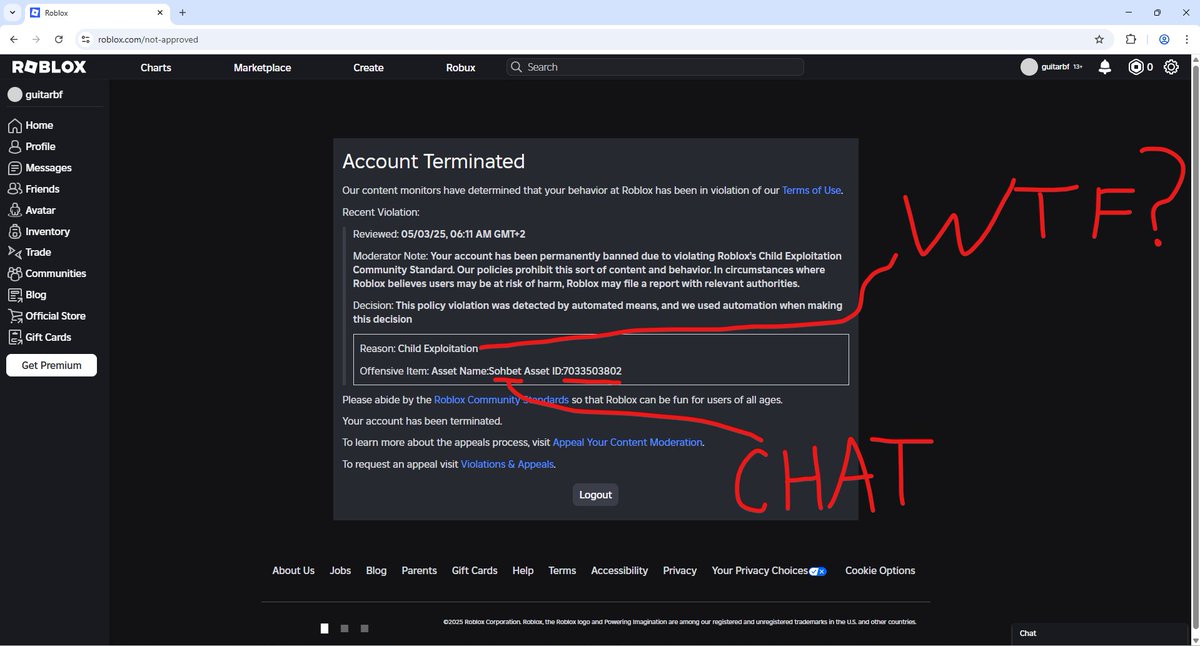Click the site info icon in address bar
The height and width of the screenshot is (646, 1200).
(x=85, y=39)
